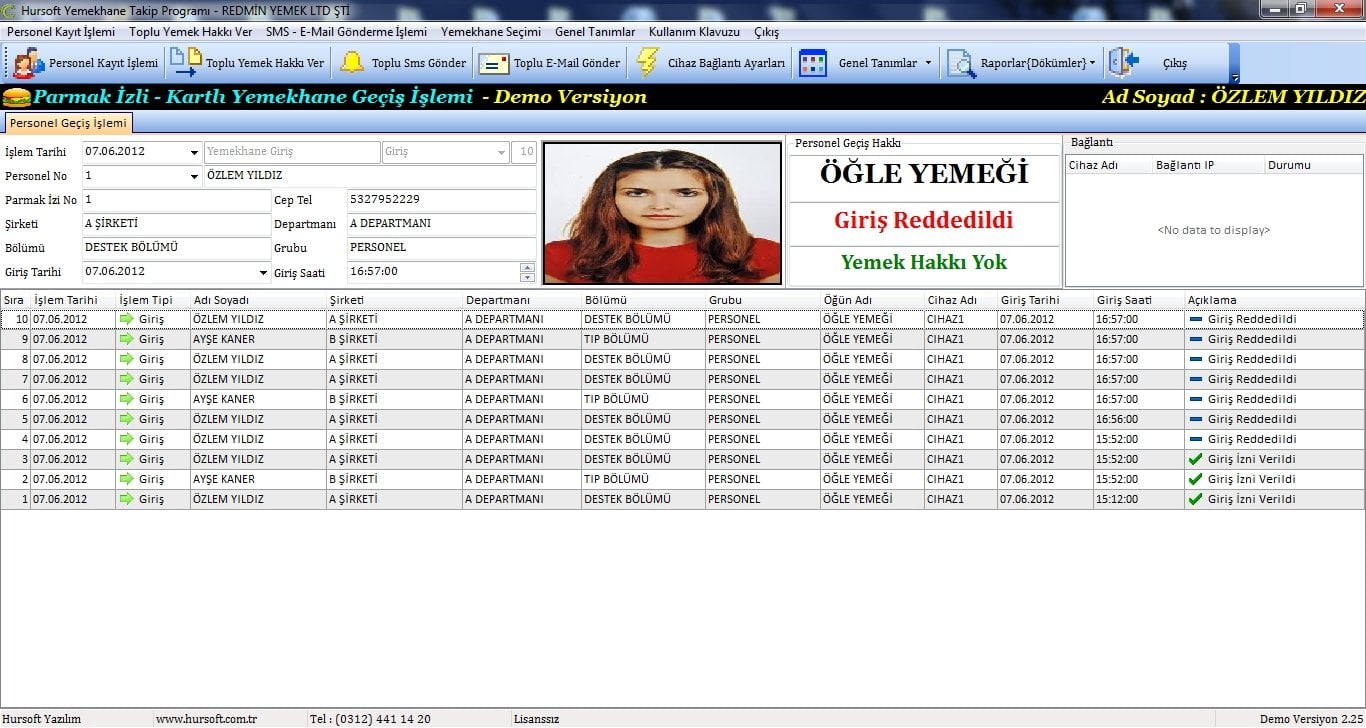Open the Kullanım Klavuzu menu

[x=694, y=31]
